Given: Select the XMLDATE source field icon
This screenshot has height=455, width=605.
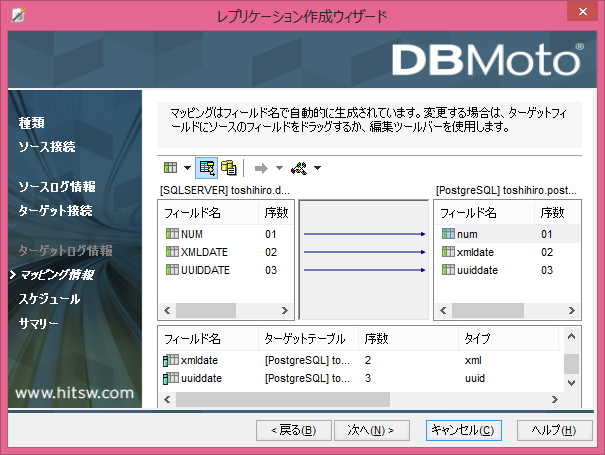Looking at the screenshot, I should click(172, 252).
